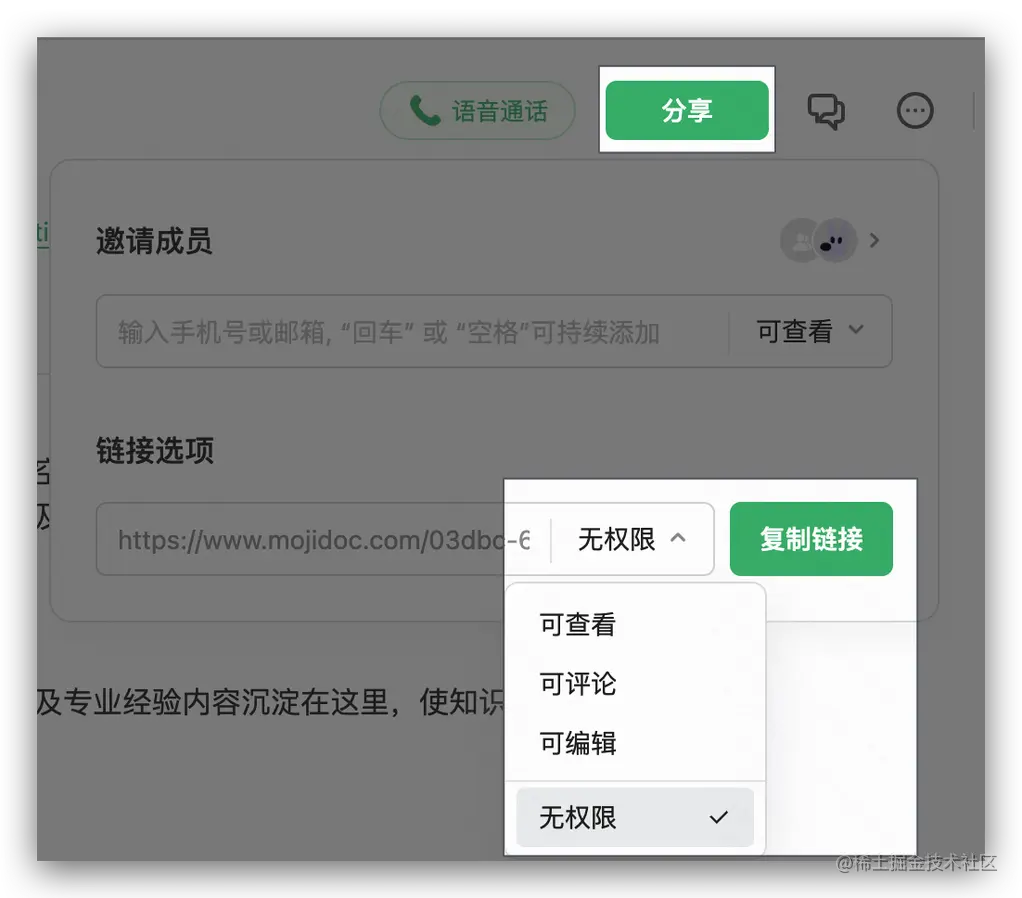Click checkmark next to 无权限 option
The width and height of the screenshot is (1022, 898).
pyautogui.click(x=718, y=817)
